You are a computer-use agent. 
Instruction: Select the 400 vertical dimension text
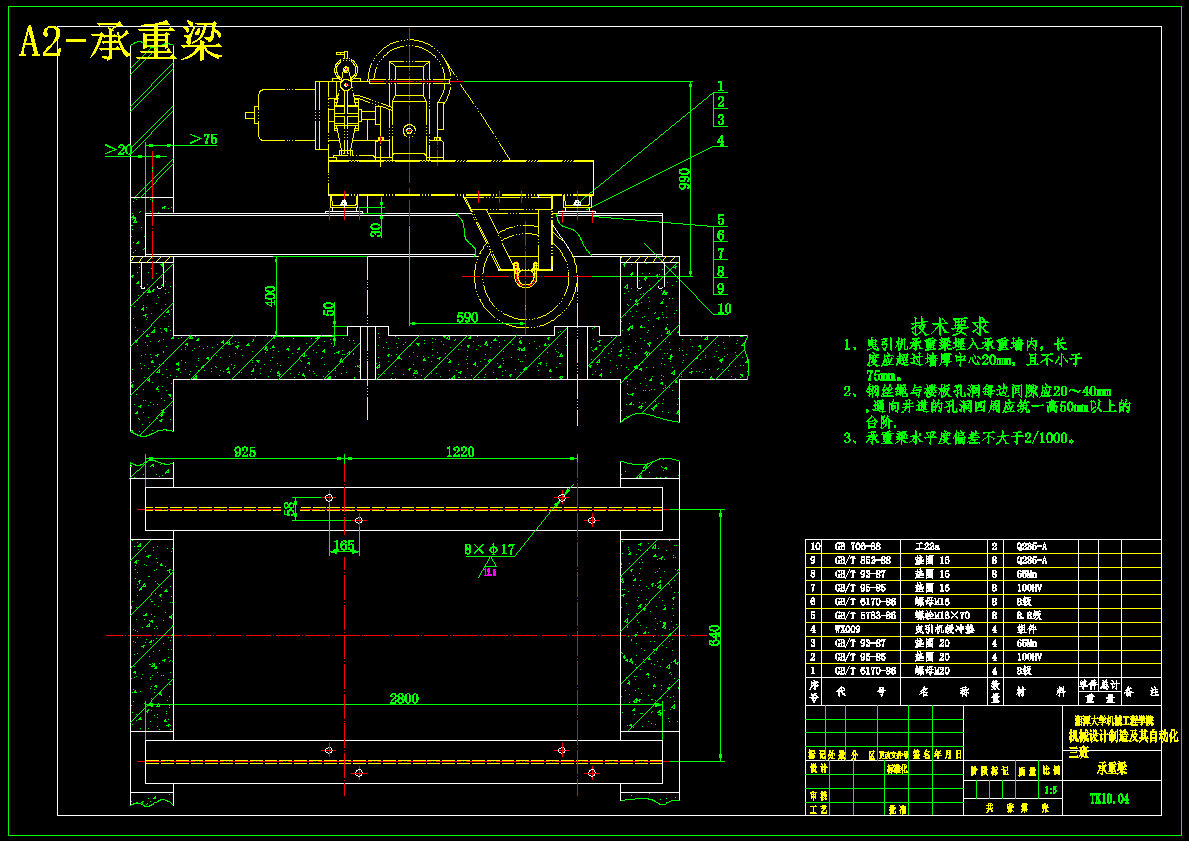point(271,296)
